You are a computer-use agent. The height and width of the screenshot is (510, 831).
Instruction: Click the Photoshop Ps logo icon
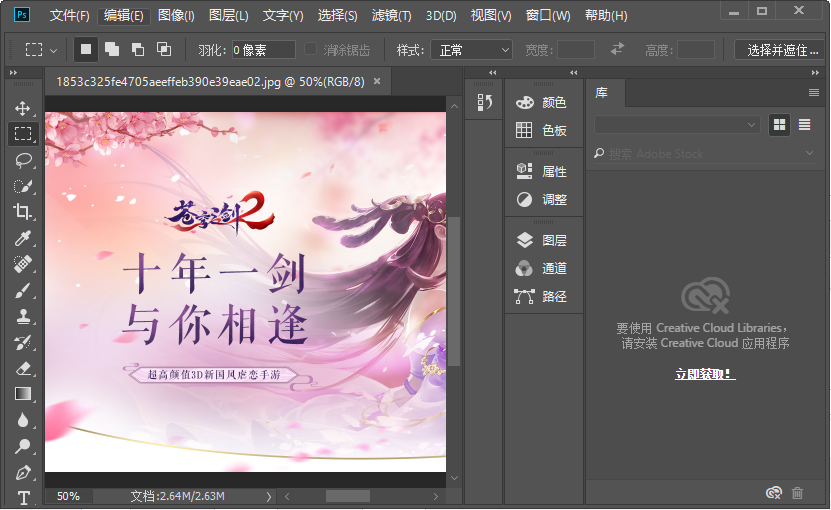(x=22, y=14)
